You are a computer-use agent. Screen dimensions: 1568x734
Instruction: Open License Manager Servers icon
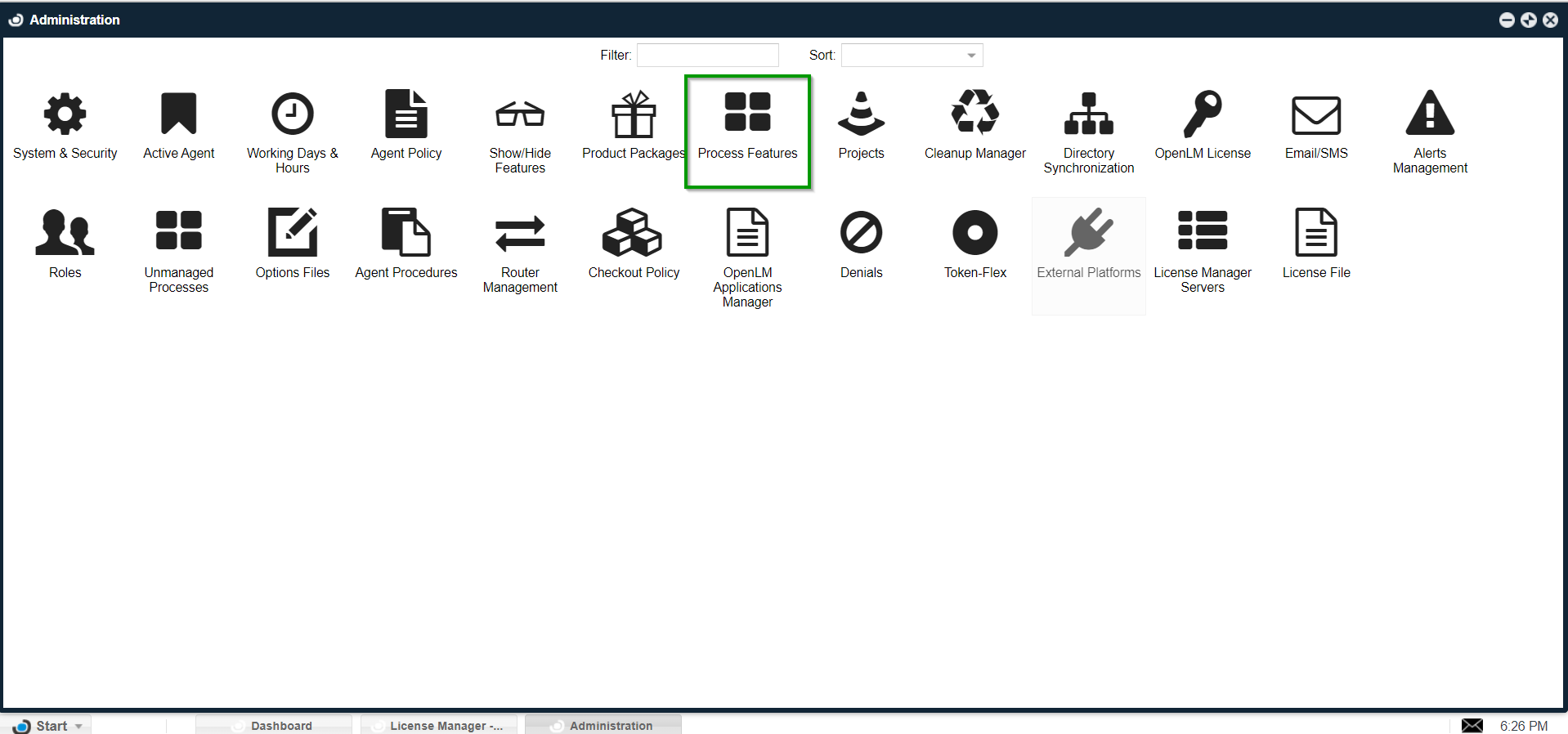(1202, 231)
